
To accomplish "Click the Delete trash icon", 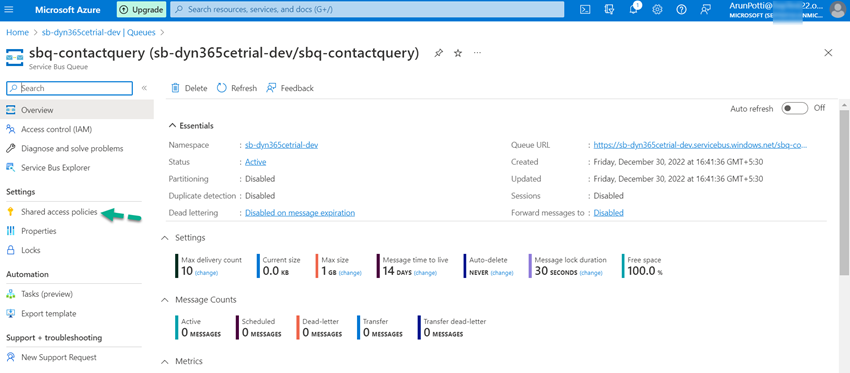I will pyautogui.click(x=175, y=88).
